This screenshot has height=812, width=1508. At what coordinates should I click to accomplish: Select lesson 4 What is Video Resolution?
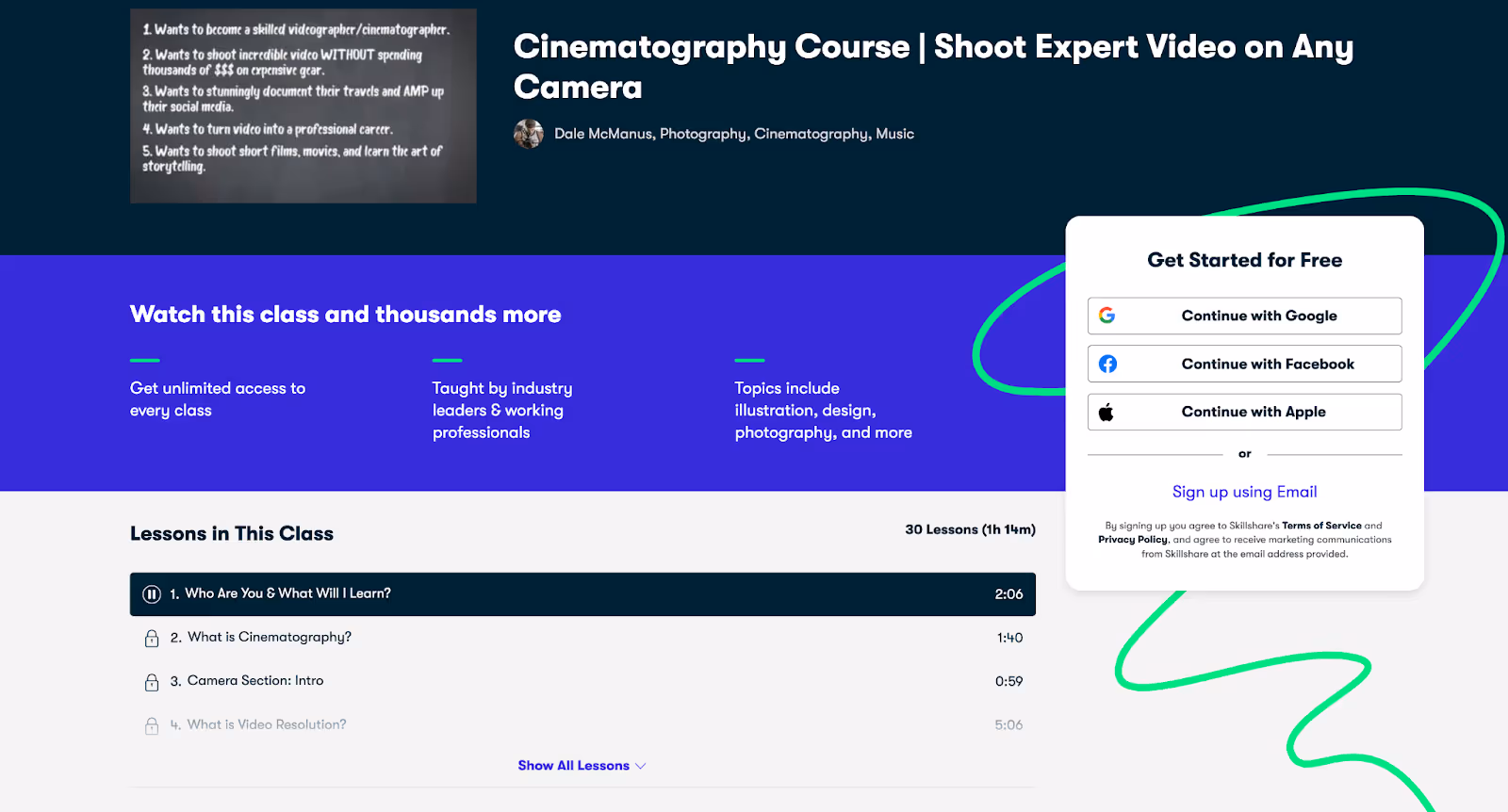tap(582, 724)
